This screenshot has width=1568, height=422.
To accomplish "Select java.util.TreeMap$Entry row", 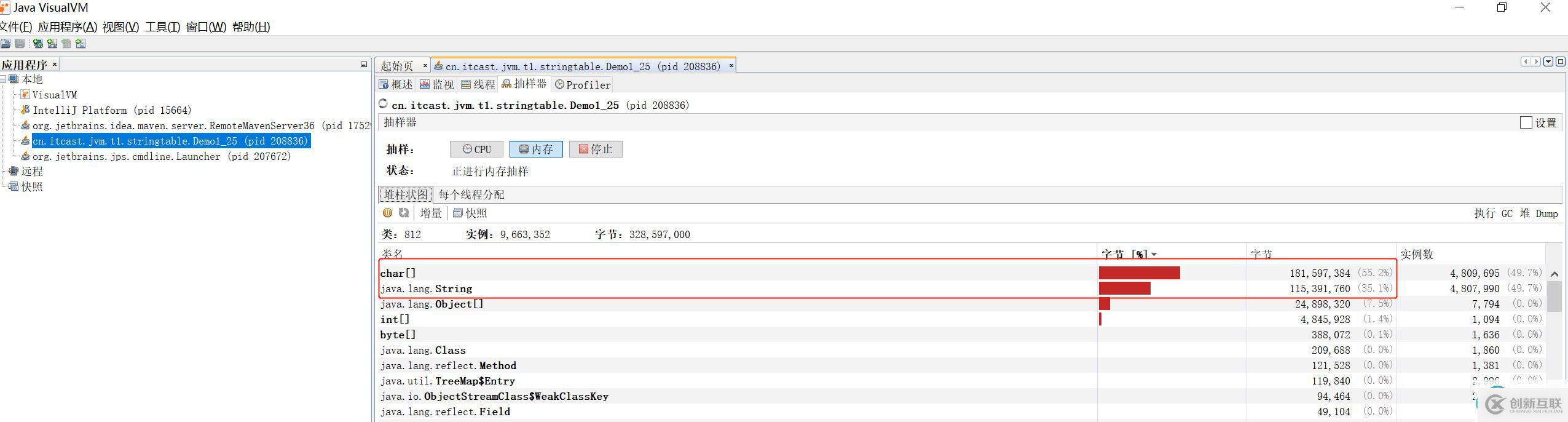I will click(x=961, y=380).
